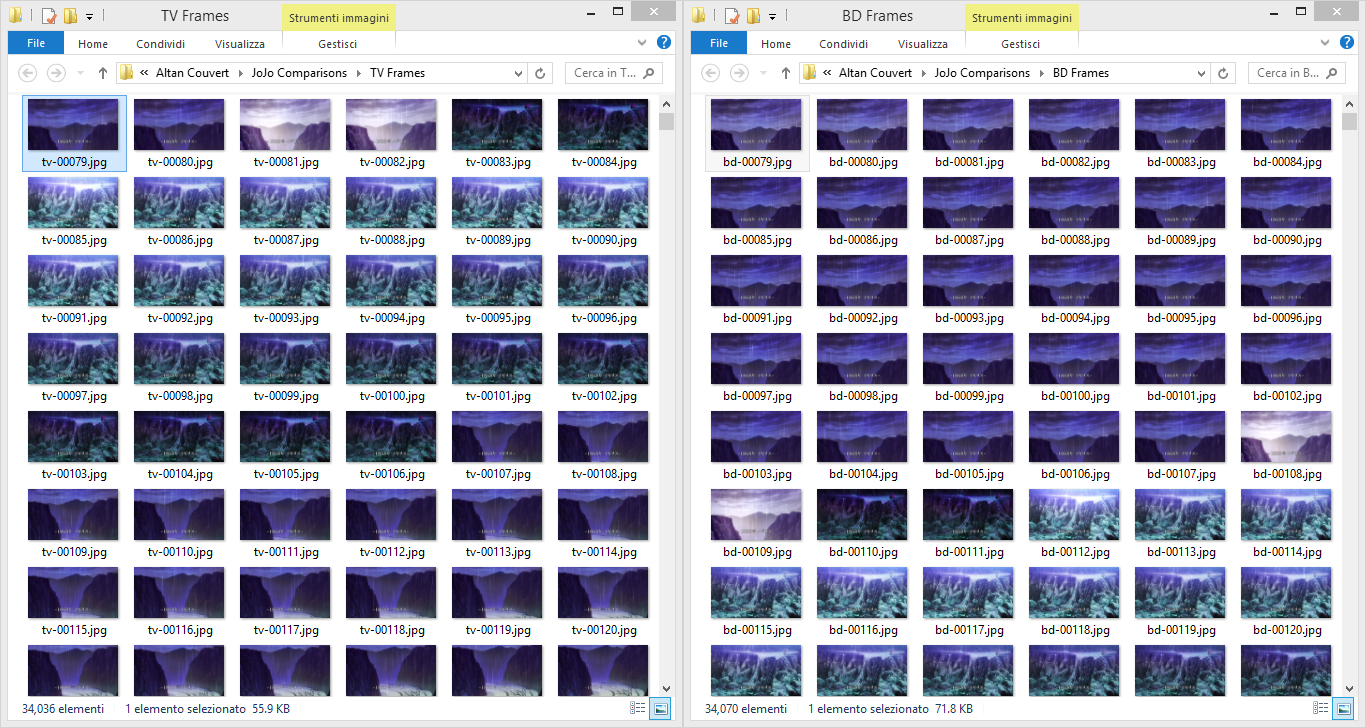
Task: Open address history dropdown in BD Frames
Action: point(1201,73)
